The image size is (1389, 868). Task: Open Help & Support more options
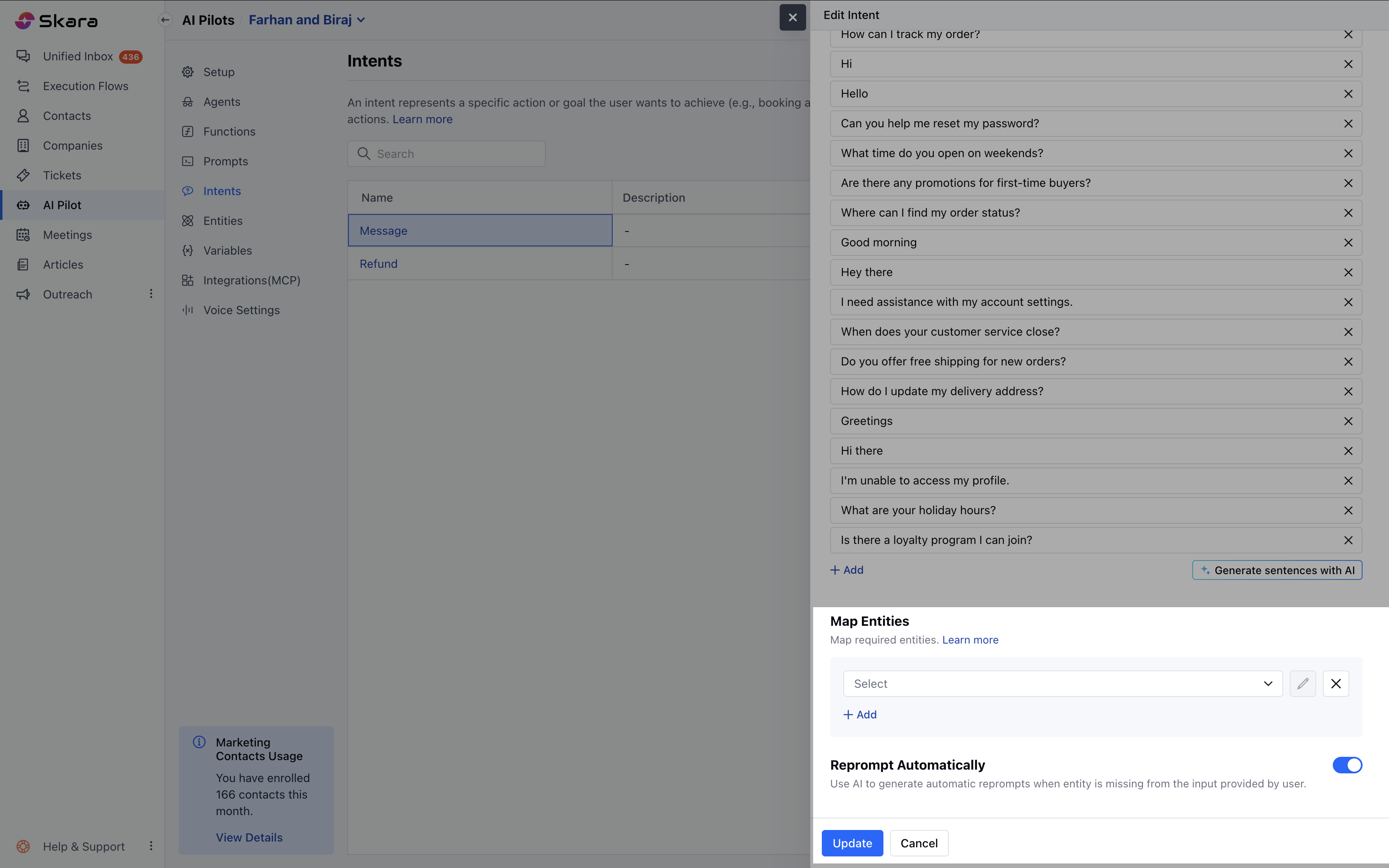(x=151, y=846)
